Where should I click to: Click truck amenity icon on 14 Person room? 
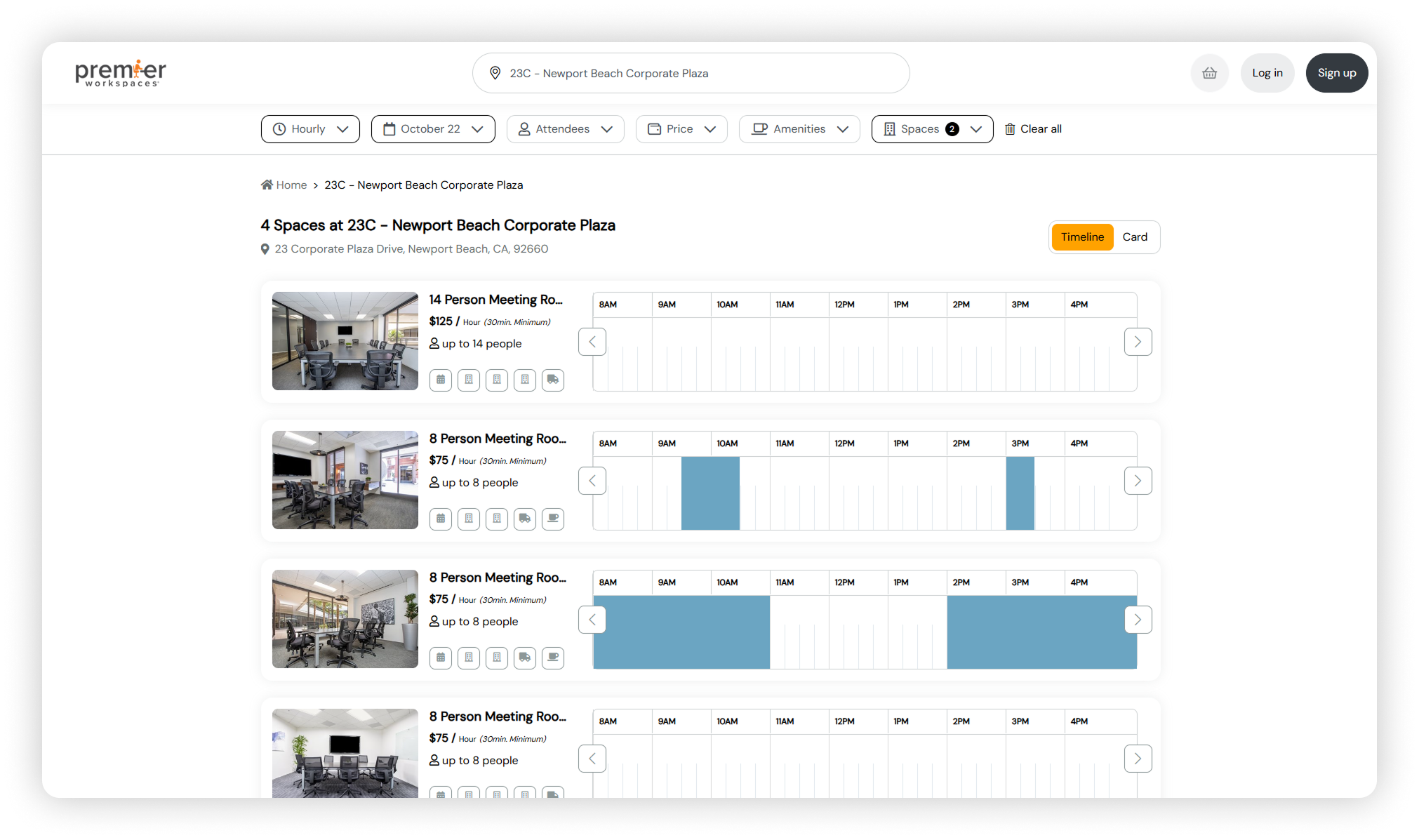(553, 380)
